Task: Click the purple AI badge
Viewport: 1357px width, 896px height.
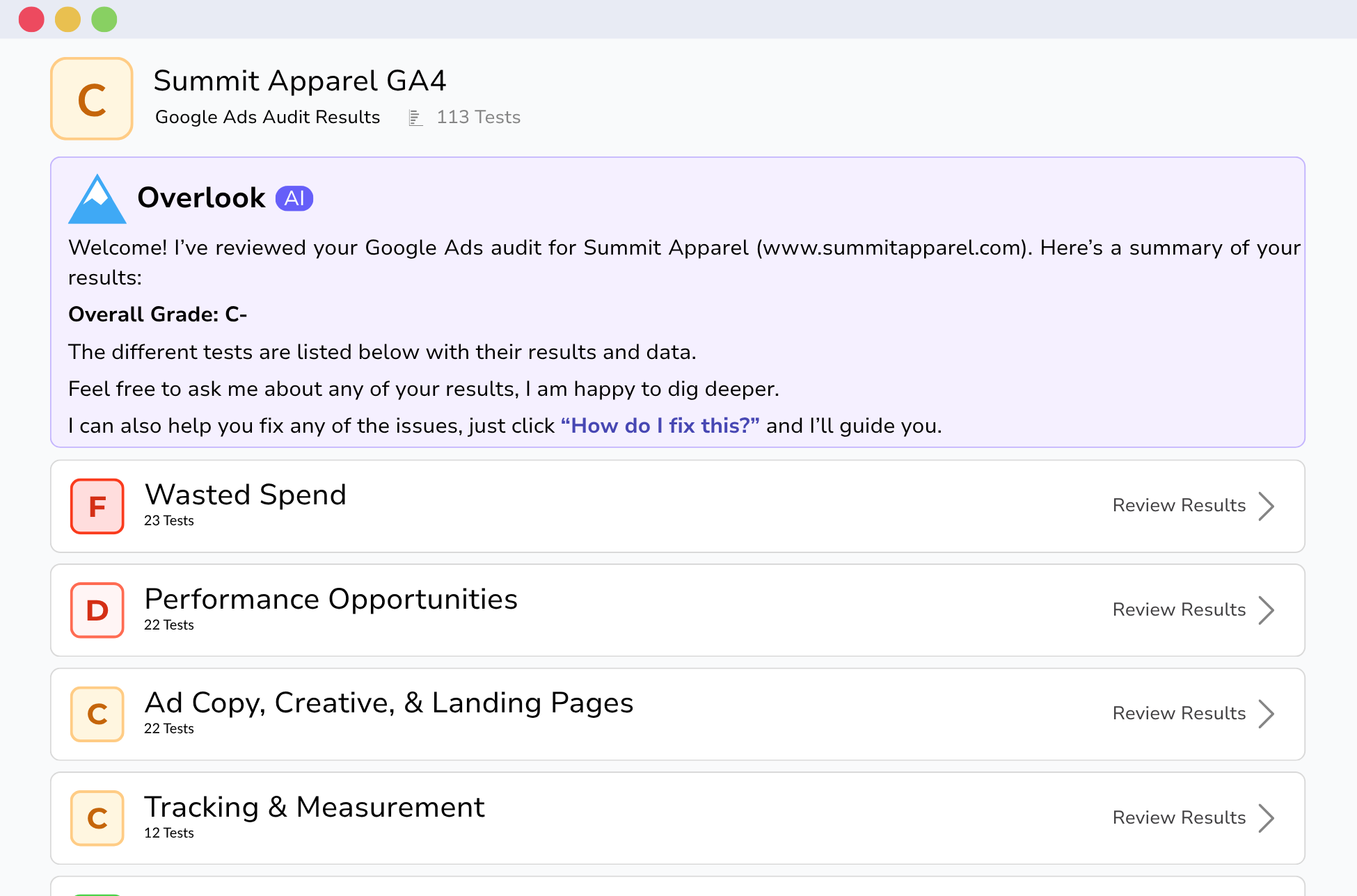Action: coord(294,198)
